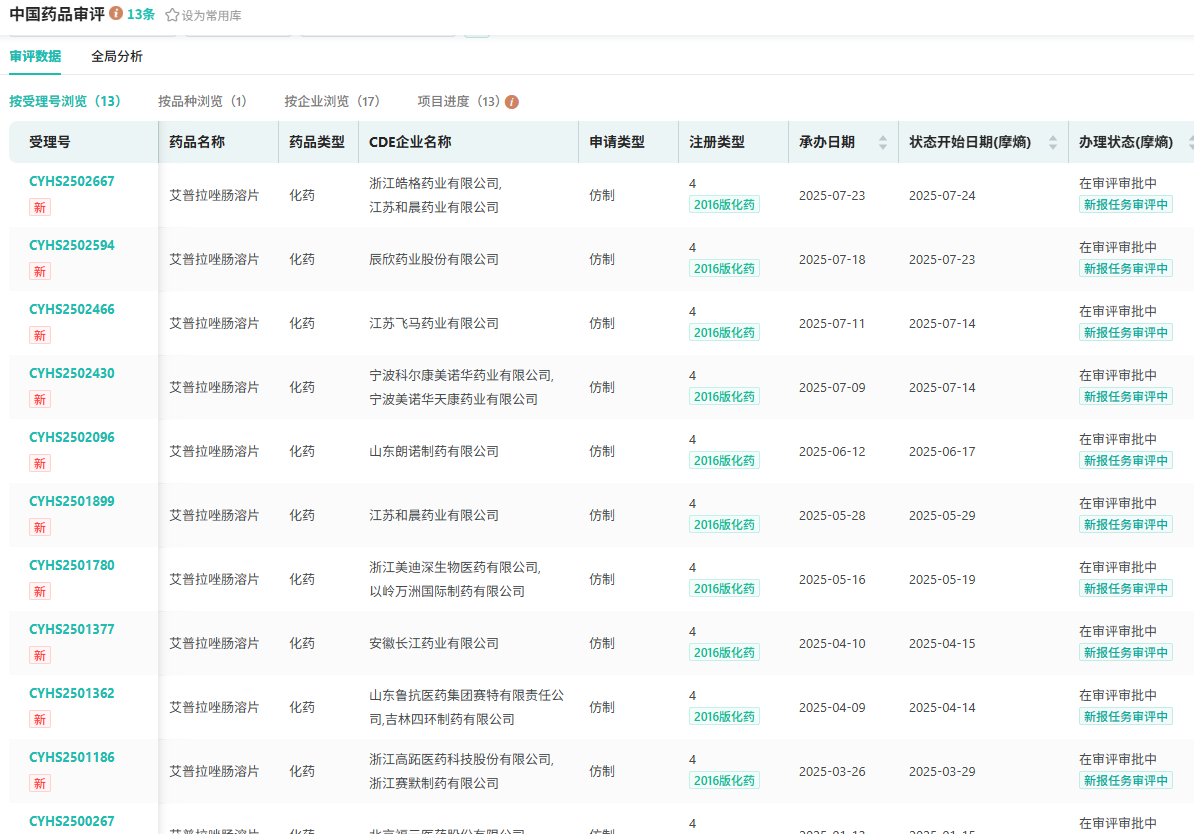
Task: Click the info icon beside 中国药品审评 title
Action: pyautogui.click(x=116, y=14)
